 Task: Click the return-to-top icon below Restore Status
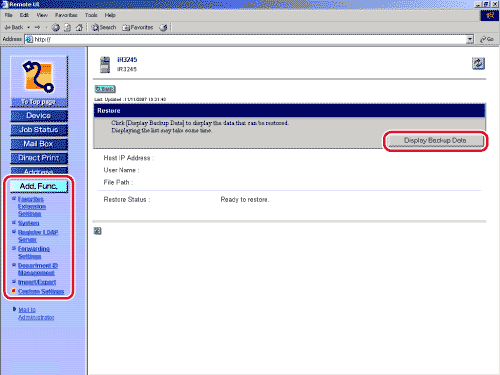97,231
